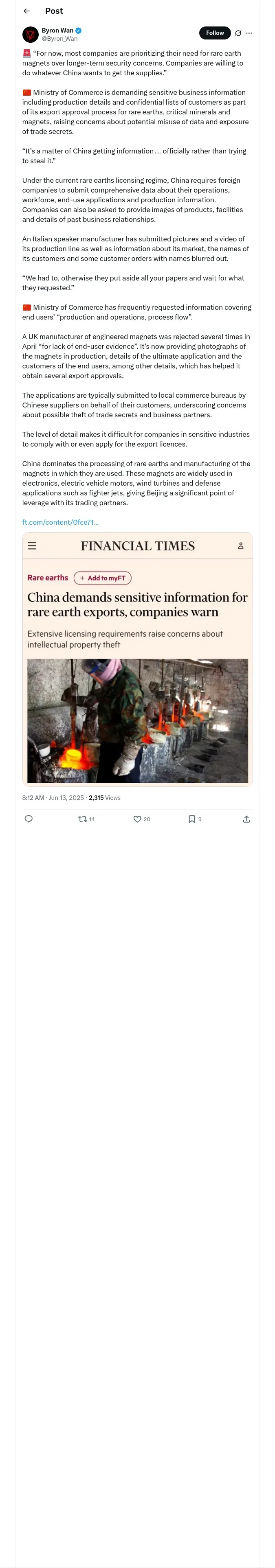Select the Rare earths topic label
The image size is (275, 1568).
pos(48,578)
